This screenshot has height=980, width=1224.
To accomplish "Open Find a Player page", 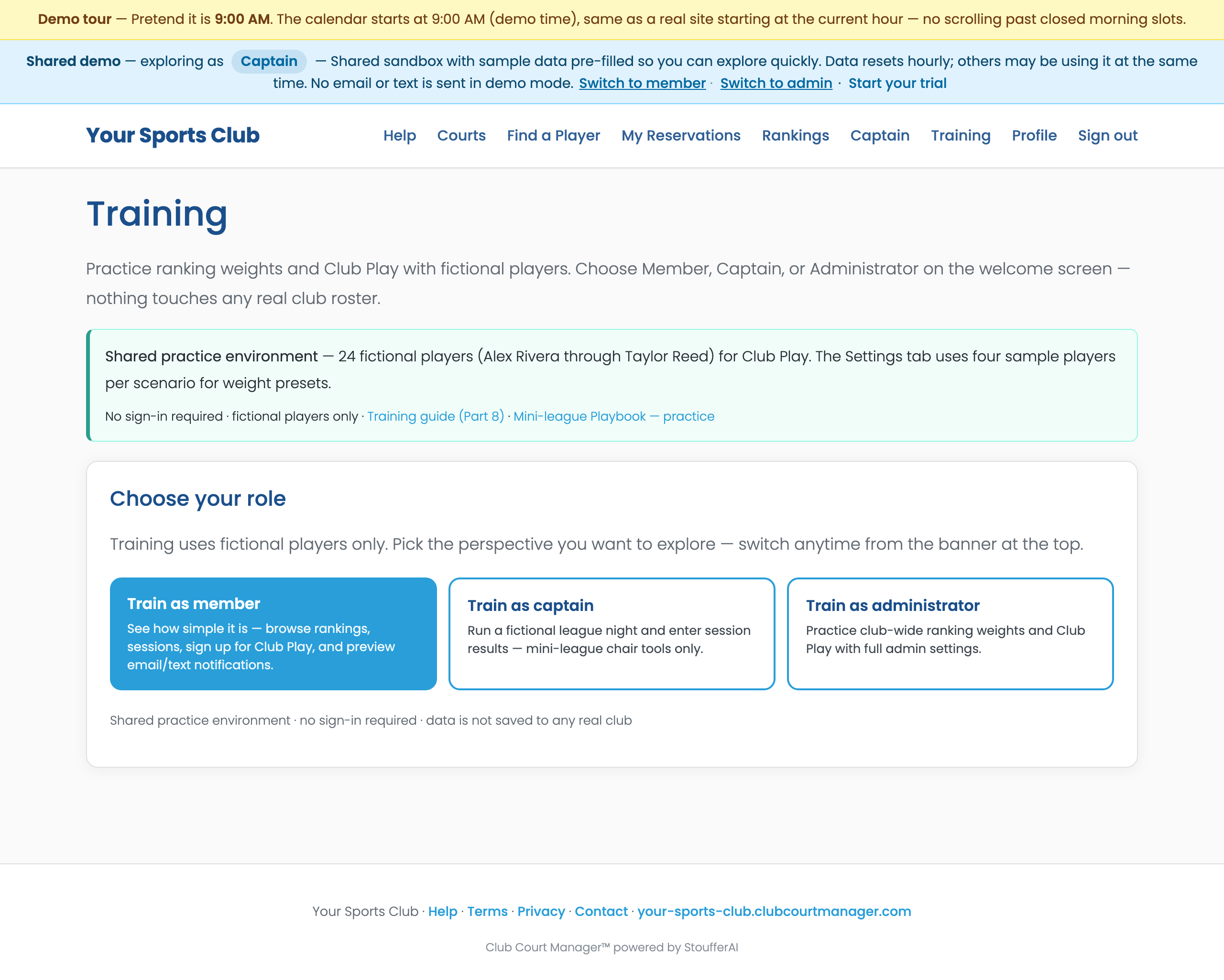I will (x=553, y=135).
